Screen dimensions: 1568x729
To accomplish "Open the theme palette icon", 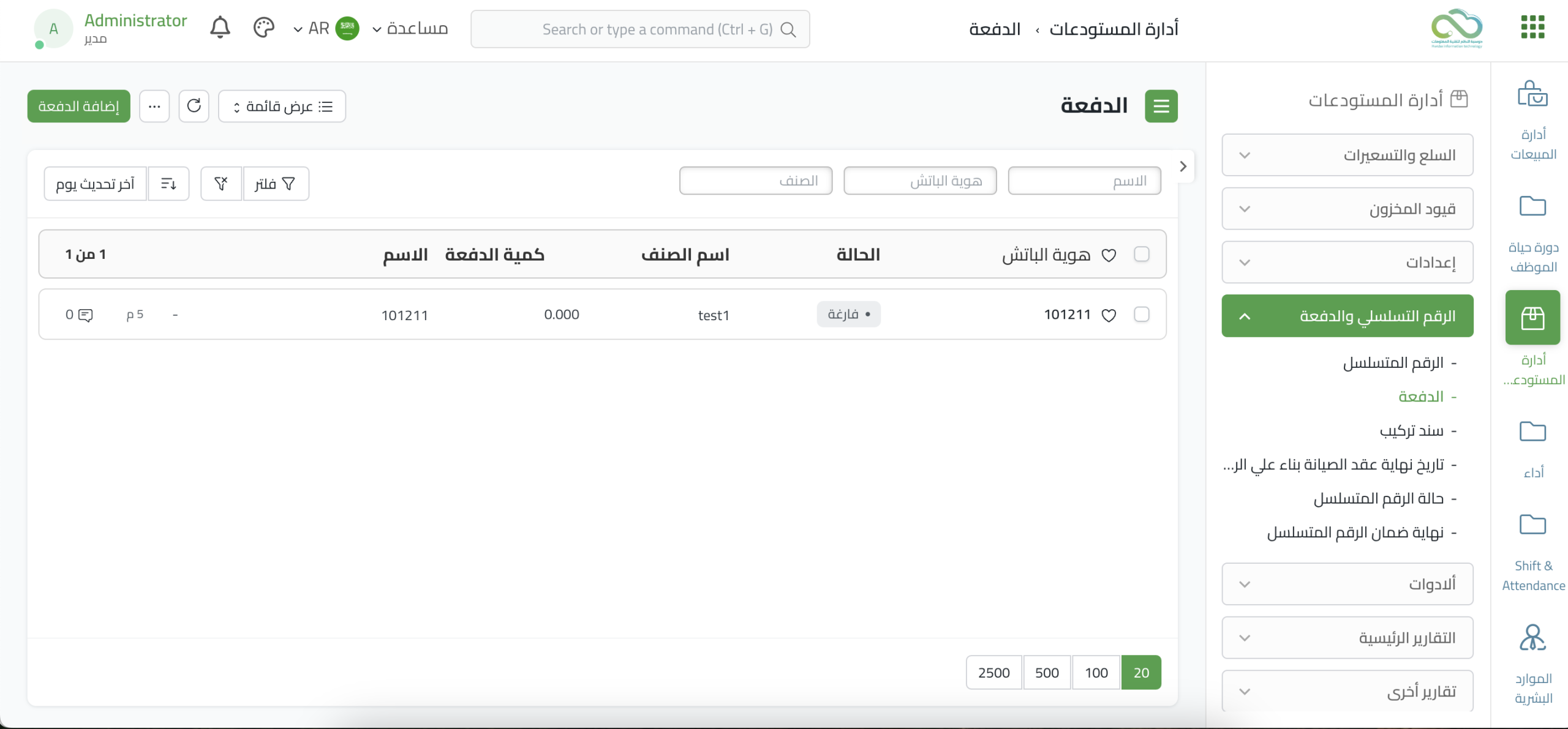I will click(263, 28).
